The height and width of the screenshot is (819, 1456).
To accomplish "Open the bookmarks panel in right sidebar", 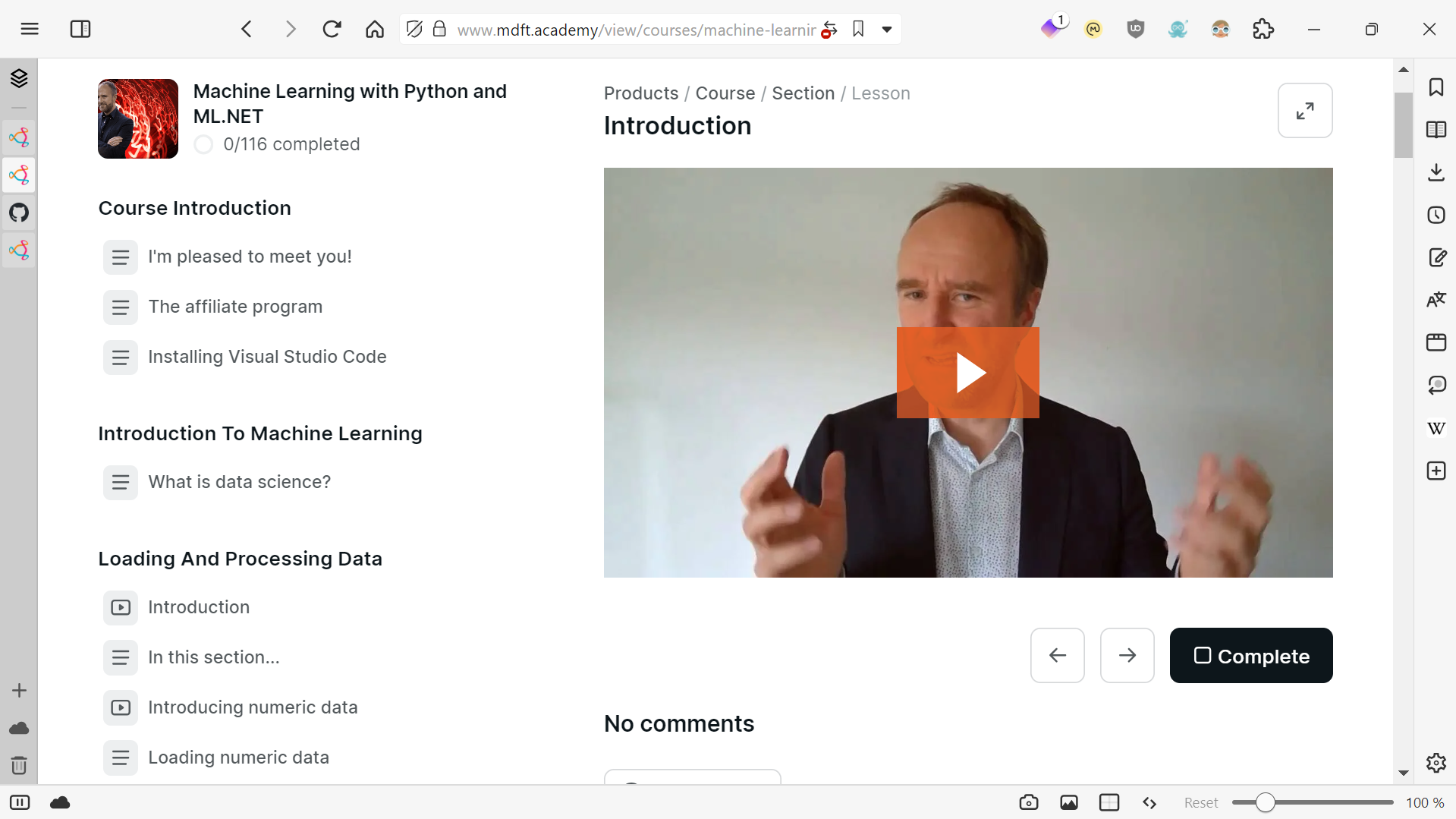I will pyautogui.click(x=1436, y=87).
